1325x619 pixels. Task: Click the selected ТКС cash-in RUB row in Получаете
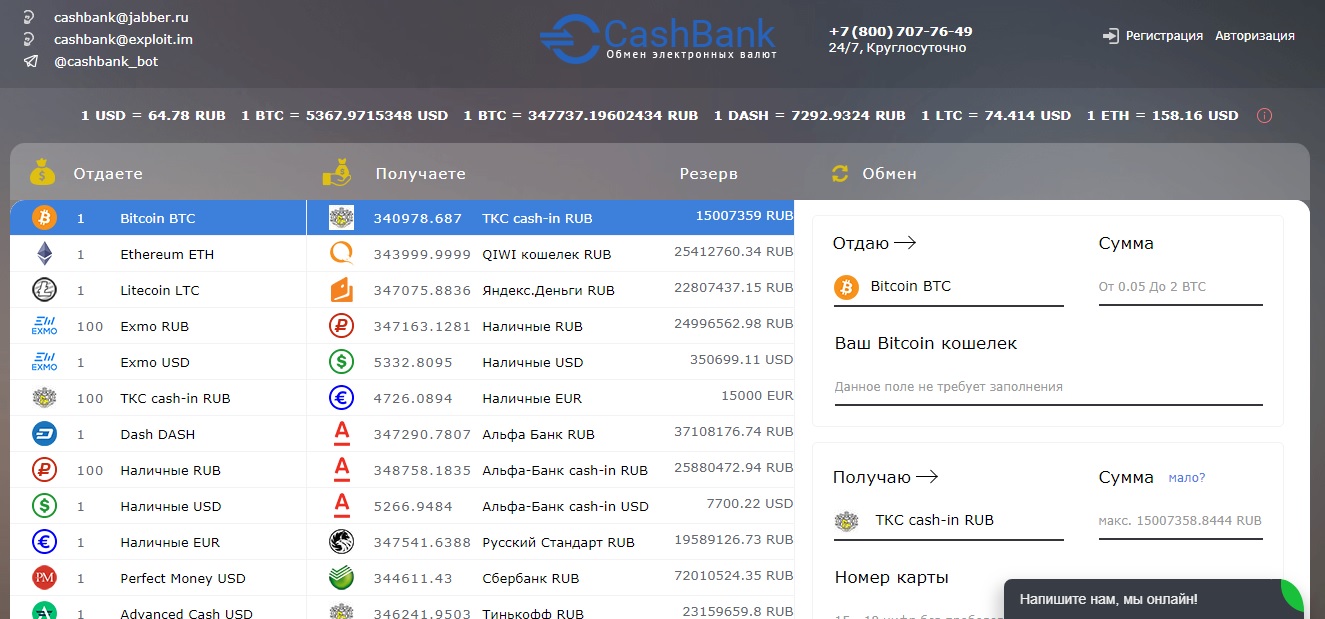tap(551, 218)
